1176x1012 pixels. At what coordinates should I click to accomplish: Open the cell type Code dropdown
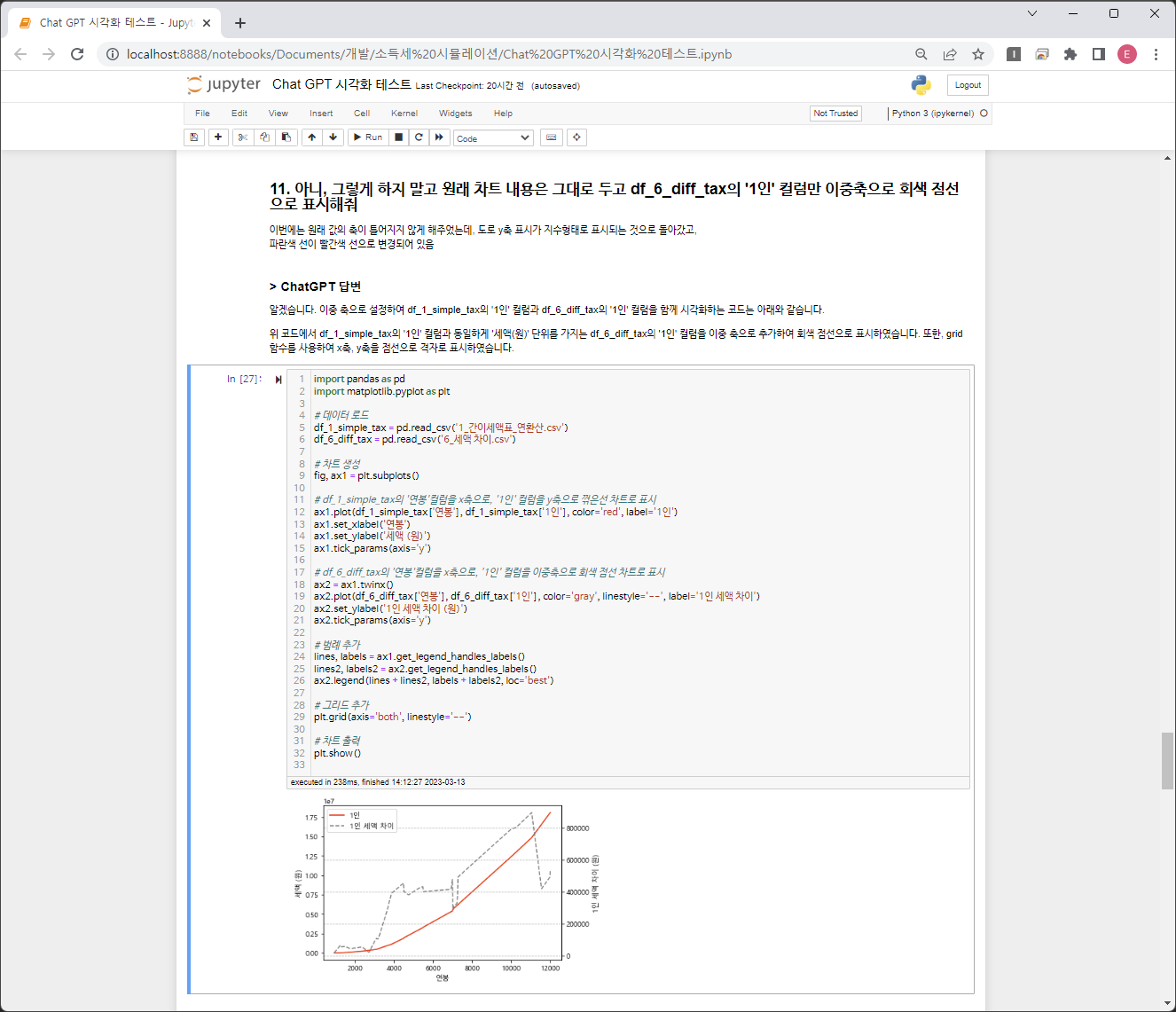(x=494, y=138)
